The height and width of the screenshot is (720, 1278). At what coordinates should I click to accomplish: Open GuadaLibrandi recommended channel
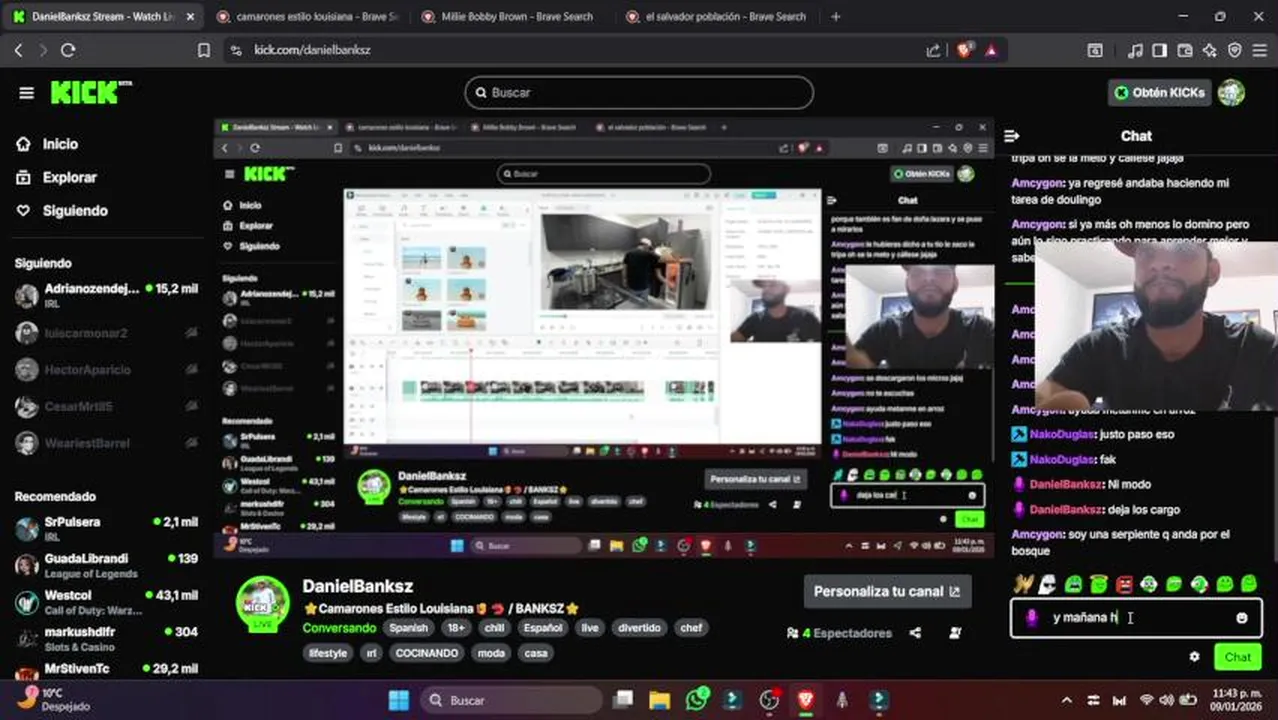[106, 565]
